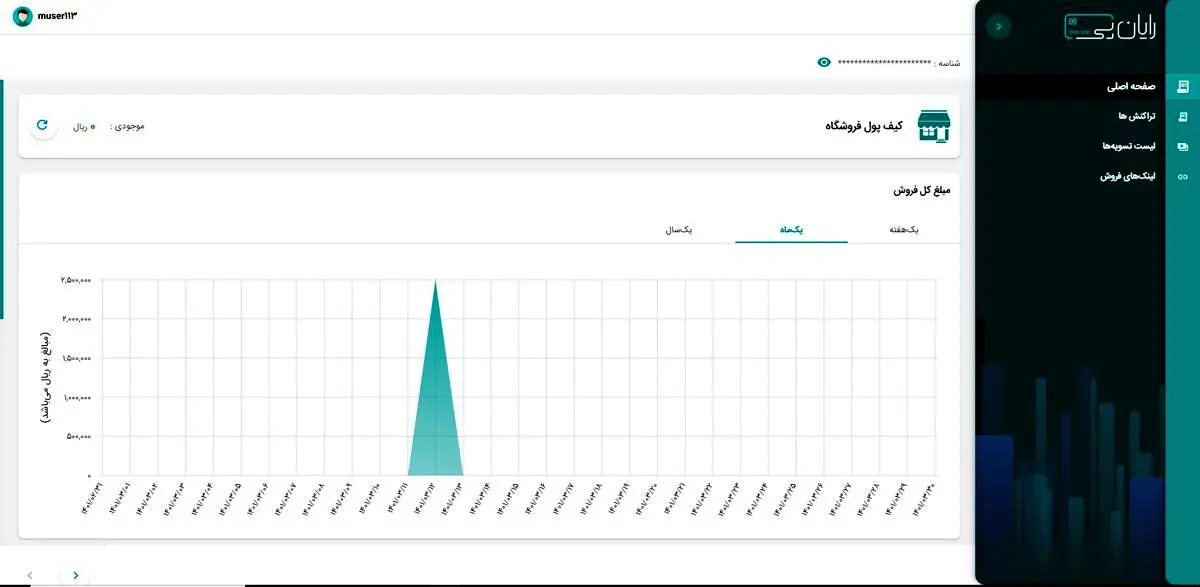1200x587 pixels.
Task: Click the transactions icon in the sidebar
Action: [x=1183, y=117]
